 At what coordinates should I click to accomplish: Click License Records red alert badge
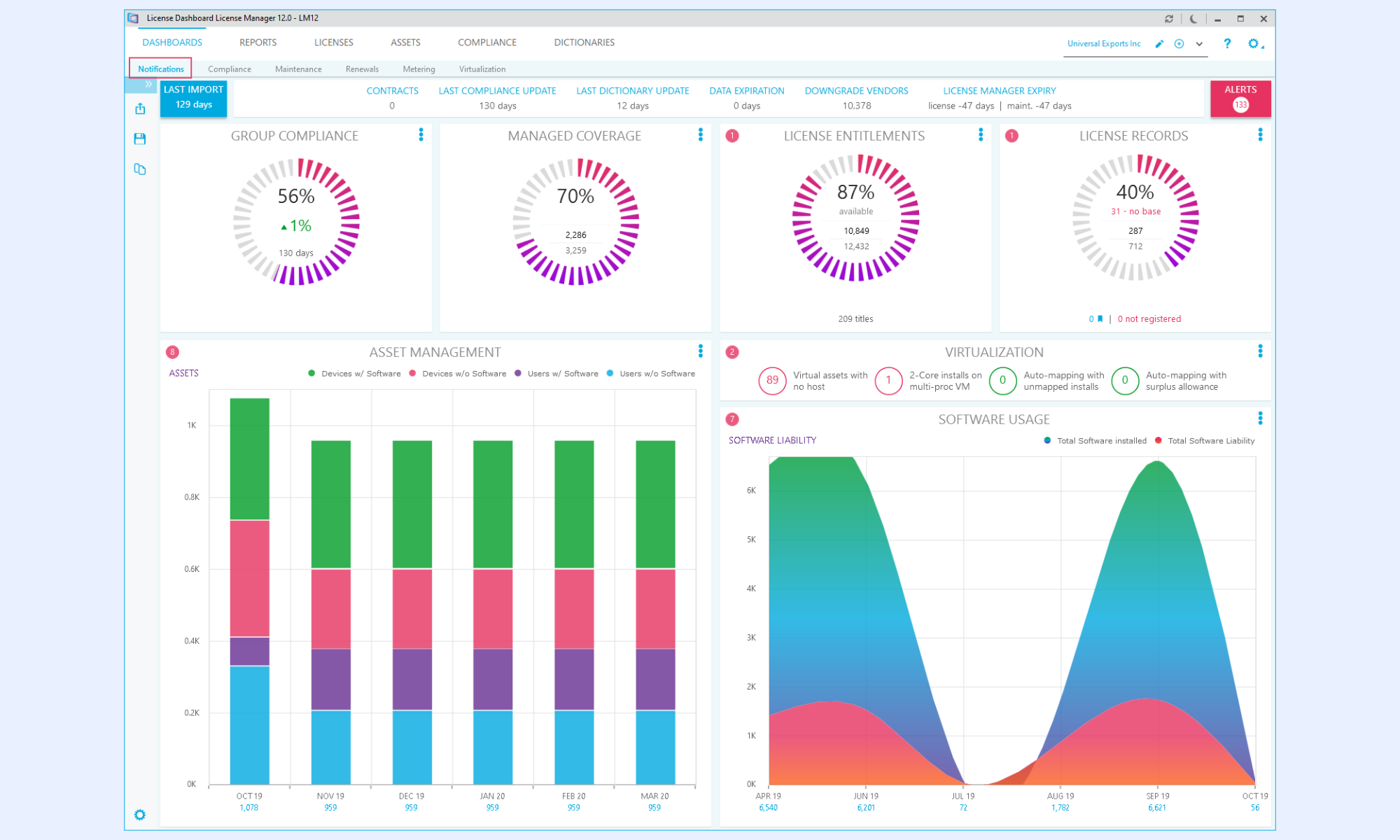pyautogui.click(x=1011, y=136)
